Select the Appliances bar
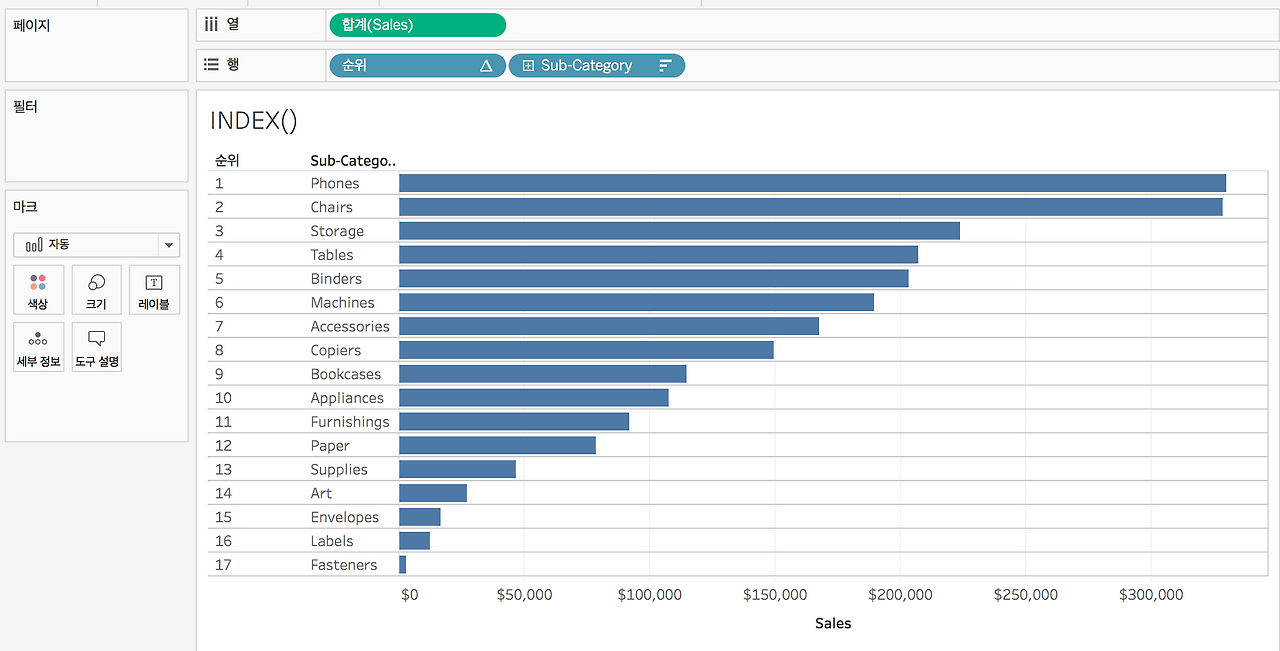 pos(533,398)
